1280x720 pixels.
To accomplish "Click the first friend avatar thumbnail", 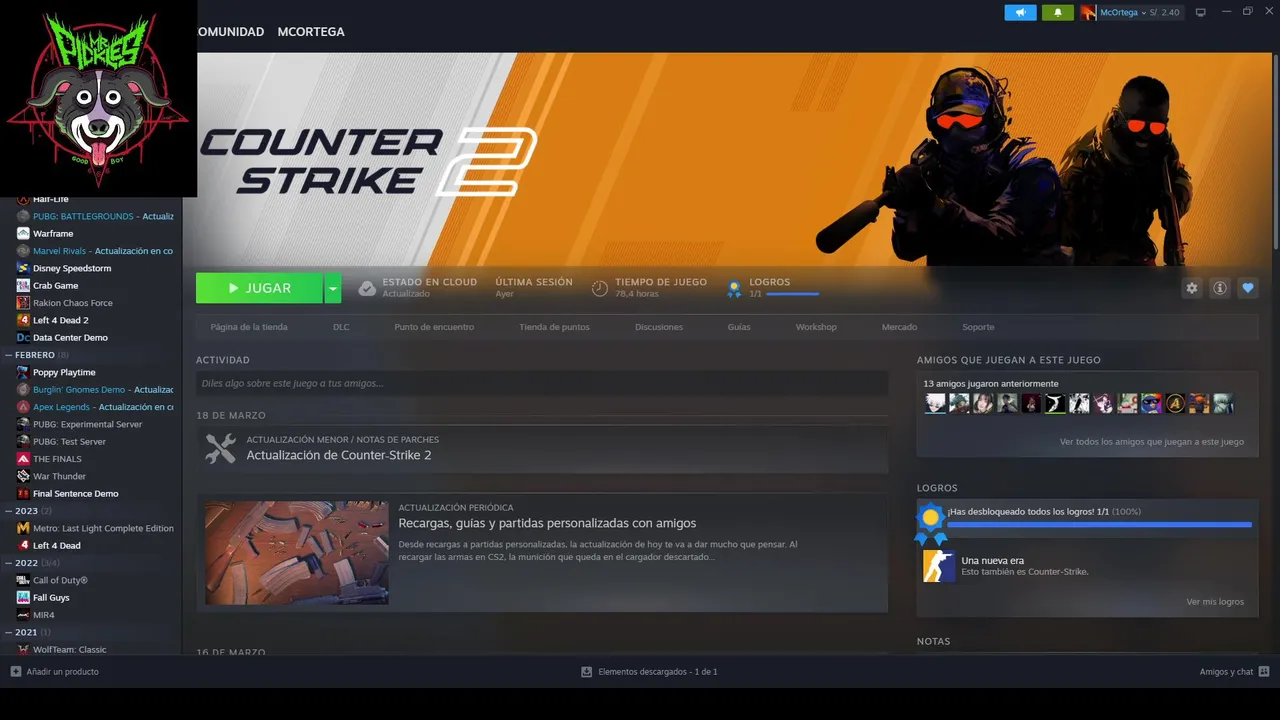I will pos(935,403).
